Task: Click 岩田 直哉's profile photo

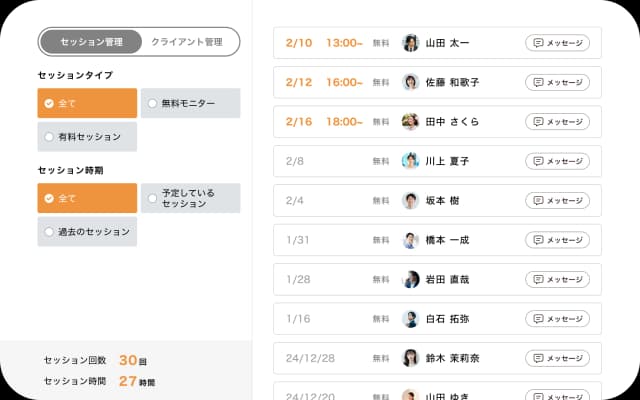Action: [x=410, y=279]
